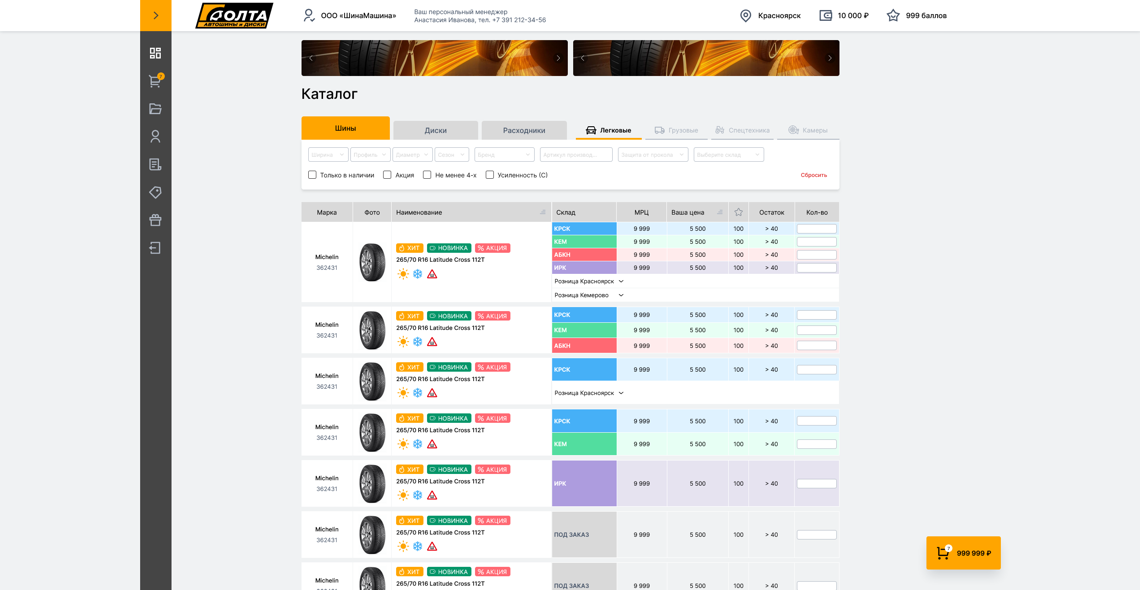Enable the Усиленность (С) checkbox
The image size is (1140, 590).
pyautogui.click(x=489, y=175)
